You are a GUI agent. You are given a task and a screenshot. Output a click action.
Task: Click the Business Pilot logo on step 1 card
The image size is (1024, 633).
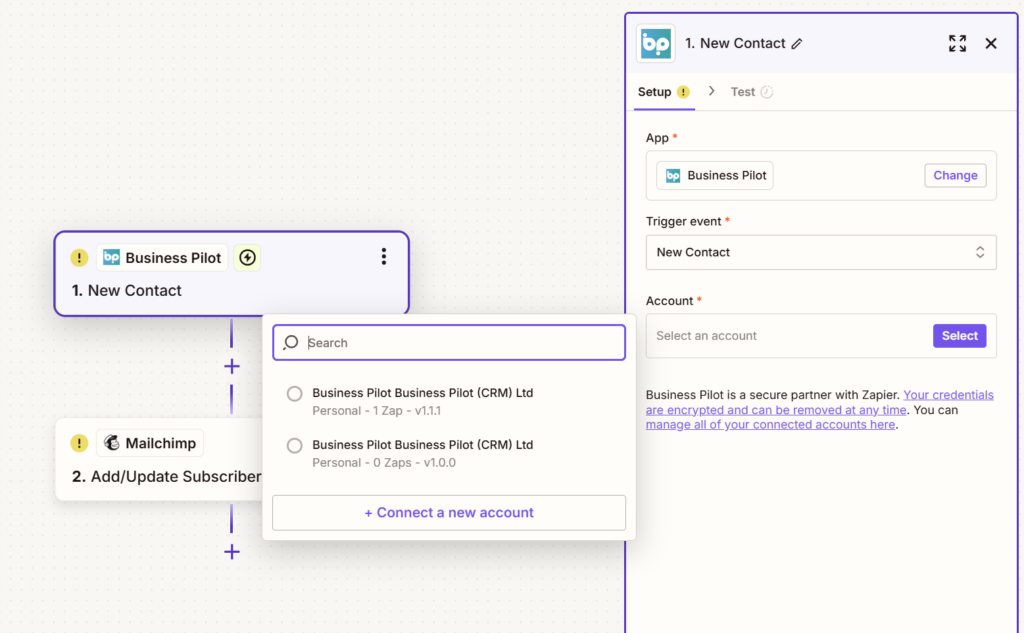[112, 257]
